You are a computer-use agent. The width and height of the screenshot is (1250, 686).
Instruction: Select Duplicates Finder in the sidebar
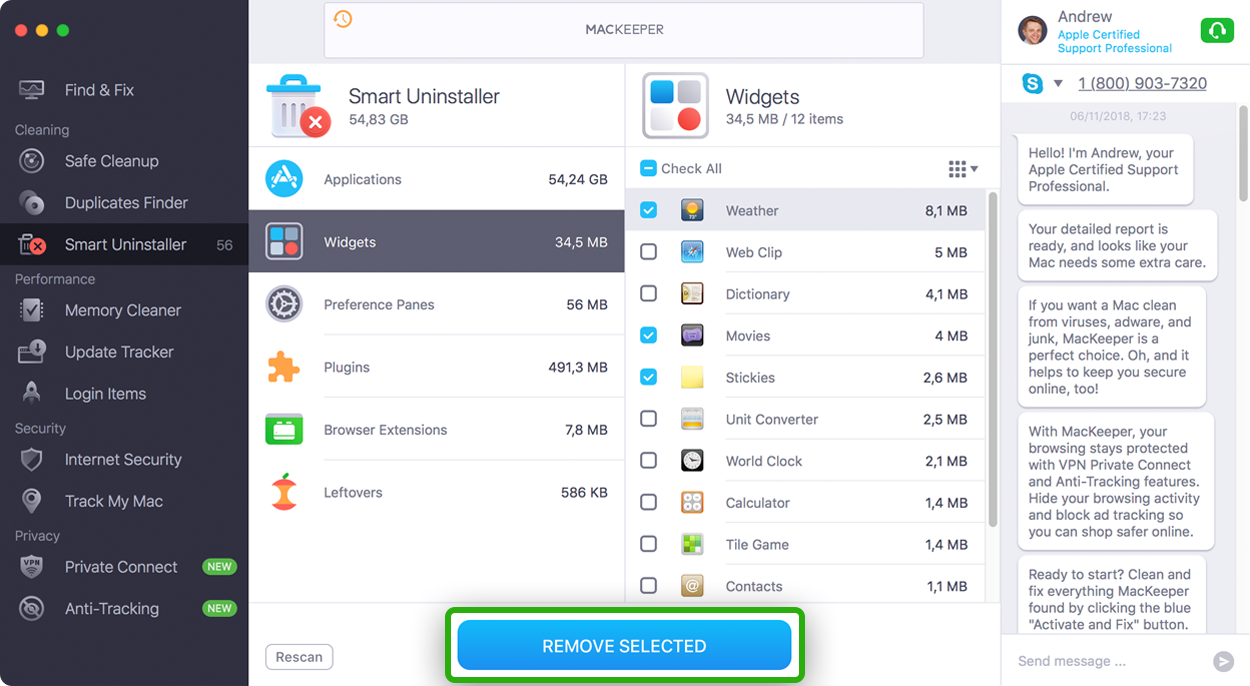pos(124,203)
